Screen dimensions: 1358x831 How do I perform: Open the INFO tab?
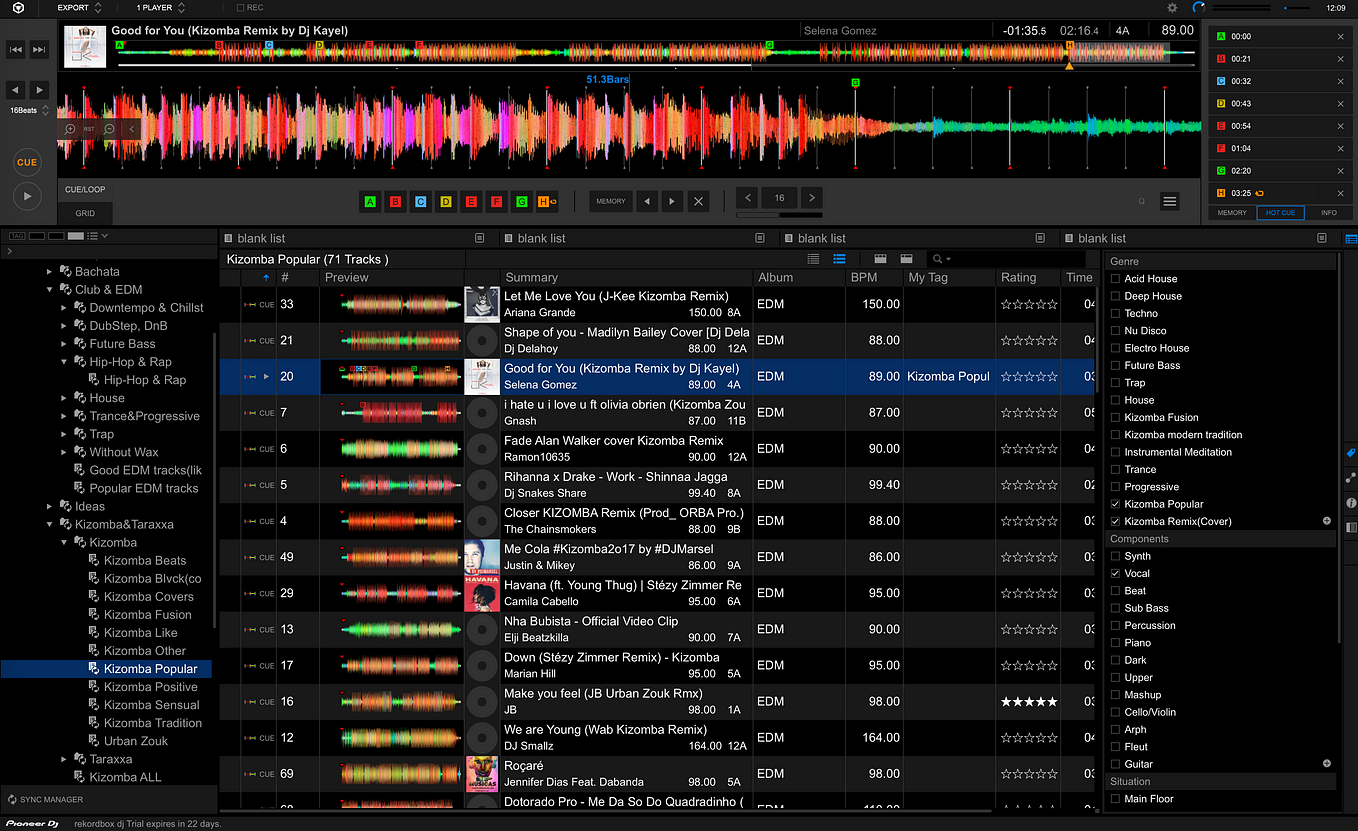tap(1329, 213)
